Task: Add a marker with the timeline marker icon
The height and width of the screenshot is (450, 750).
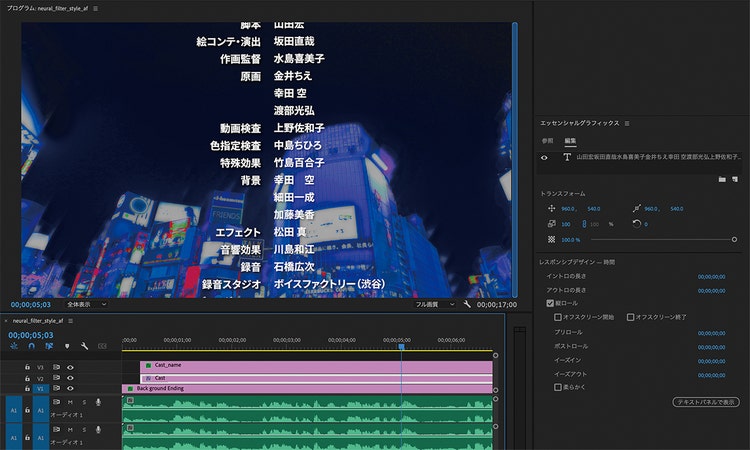Action: point(67,346)
